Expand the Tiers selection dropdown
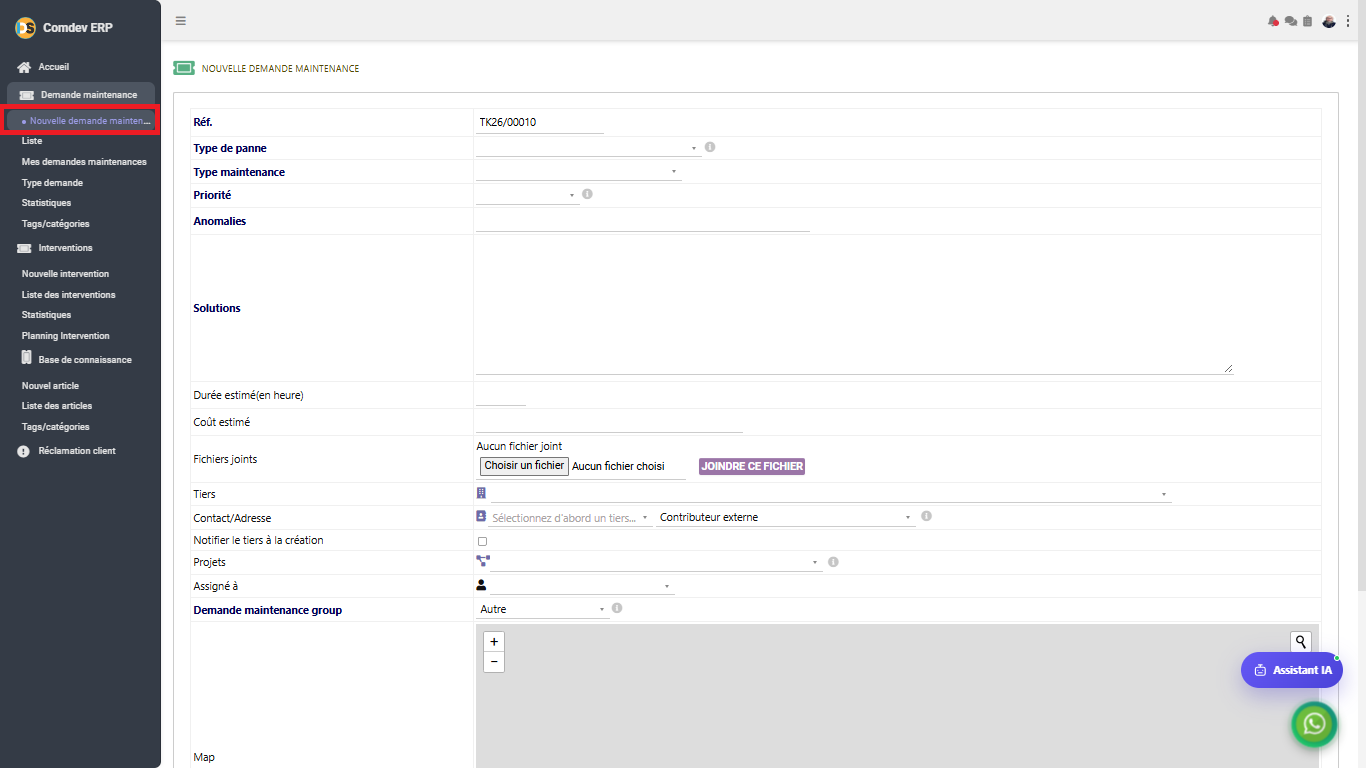Viewport: 1366px width, 768px height. pyautogui.click(x=831, y=494)
